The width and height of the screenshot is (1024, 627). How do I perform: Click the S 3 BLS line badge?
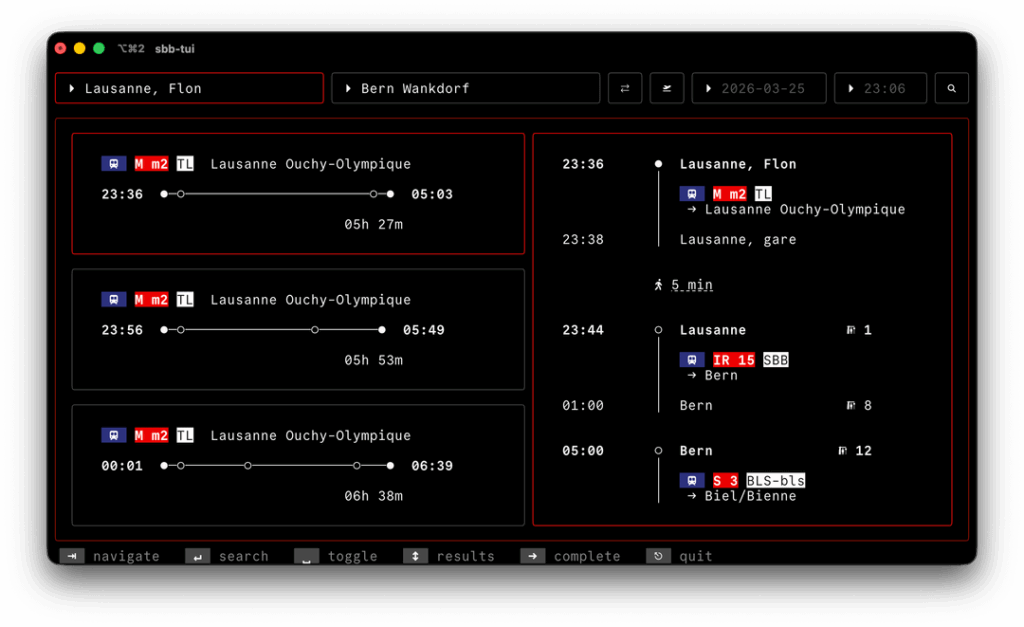[x=728, y=480]
